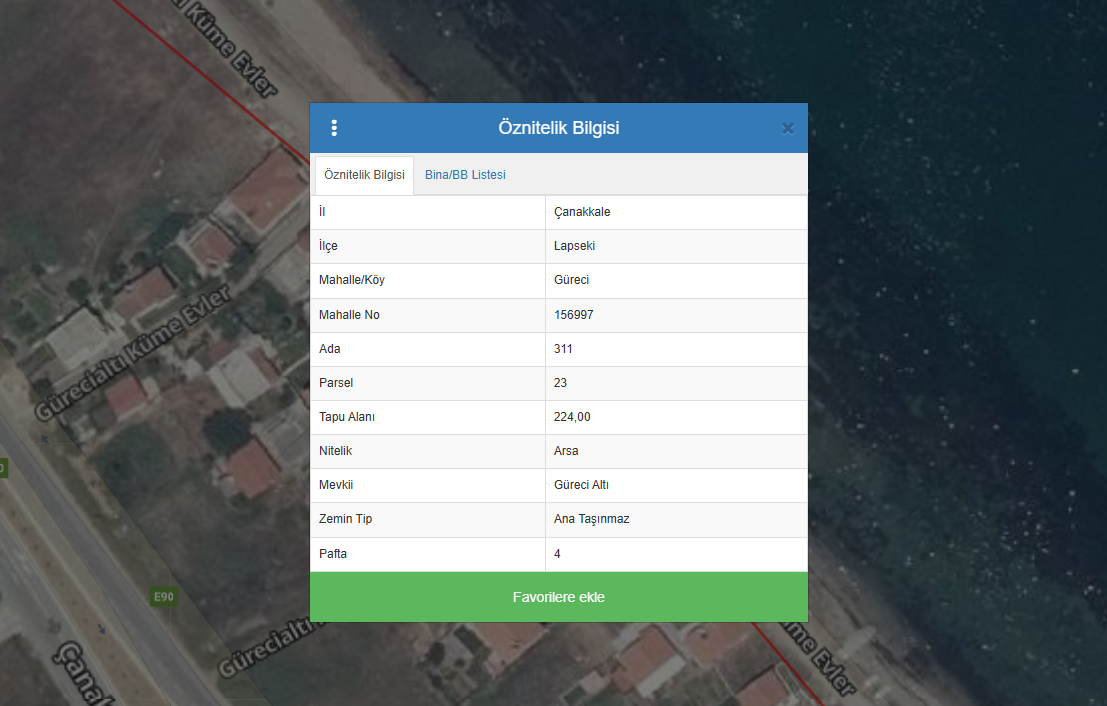Select the Tapu Alanı value 224,00

click(x=572, y=417)
